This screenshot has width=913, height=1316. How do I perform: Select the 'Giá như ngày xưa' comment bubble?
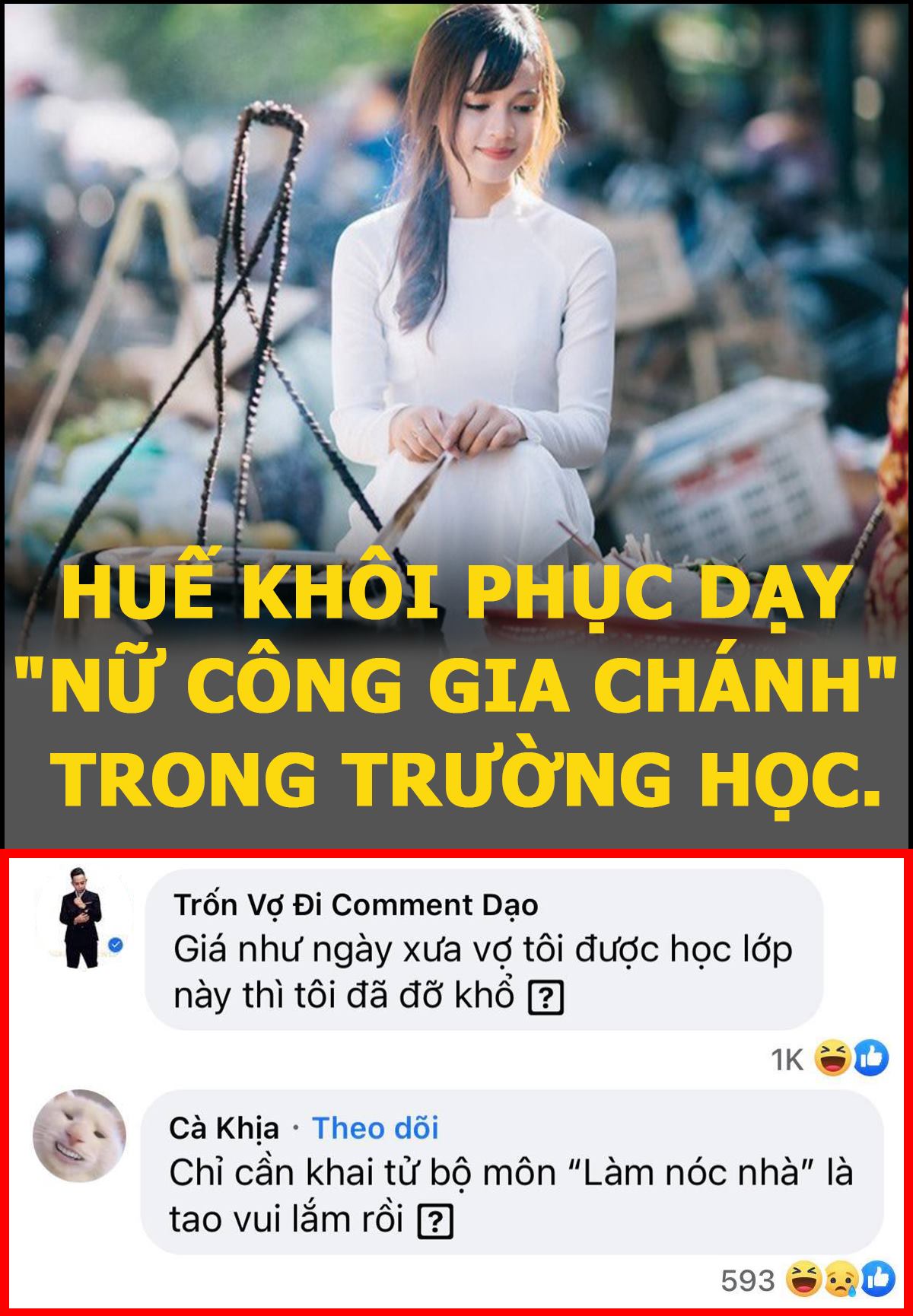click(x=484, y=950)
